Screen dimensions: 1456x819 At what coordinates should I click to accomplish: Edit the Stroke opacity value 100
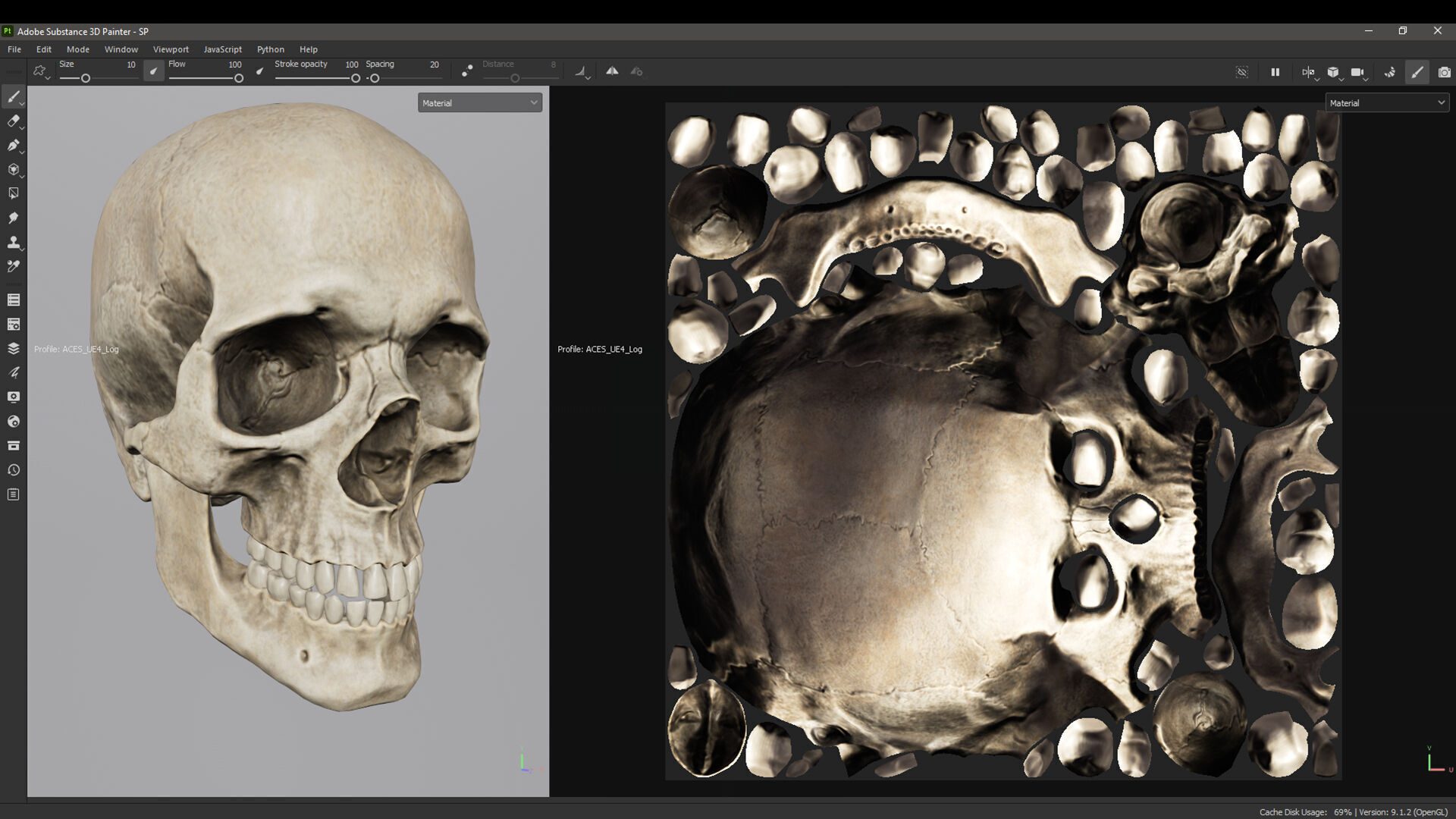pos(352,64)
